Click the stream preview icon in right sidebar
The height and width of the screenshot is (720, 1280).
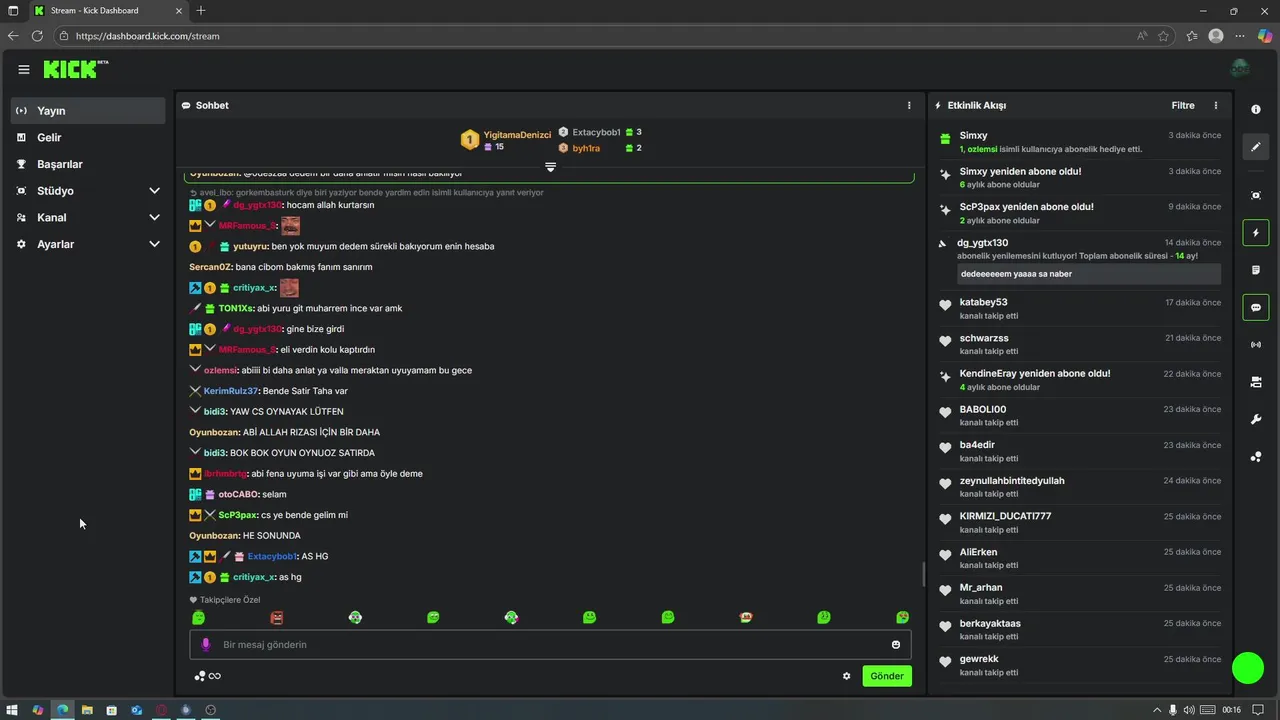click(x=1256, y=195)
